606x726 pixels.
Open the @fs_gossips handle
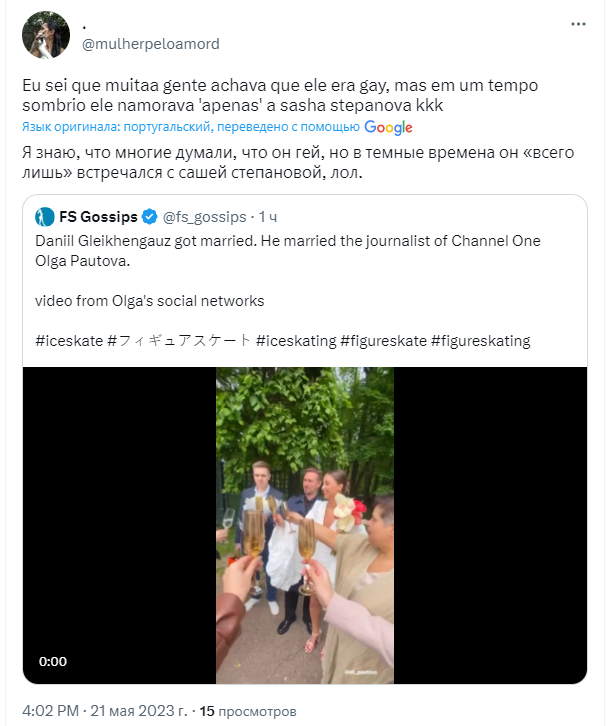pyautogui.click(x=205, y=217)
